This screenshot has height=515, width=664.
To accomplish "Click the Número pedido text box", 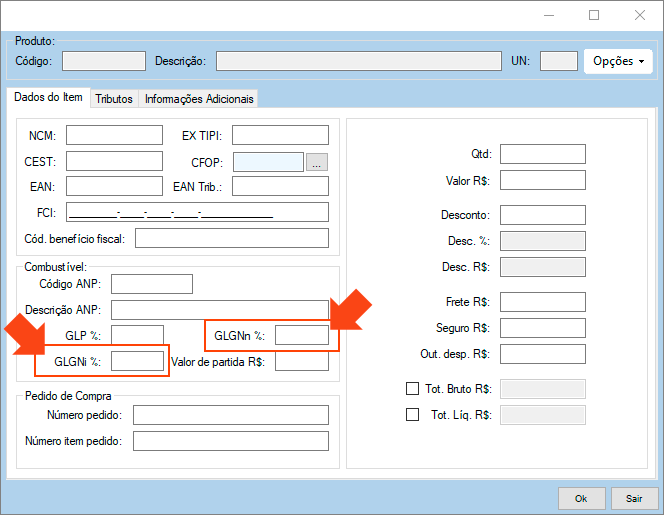I will (230, 415).
